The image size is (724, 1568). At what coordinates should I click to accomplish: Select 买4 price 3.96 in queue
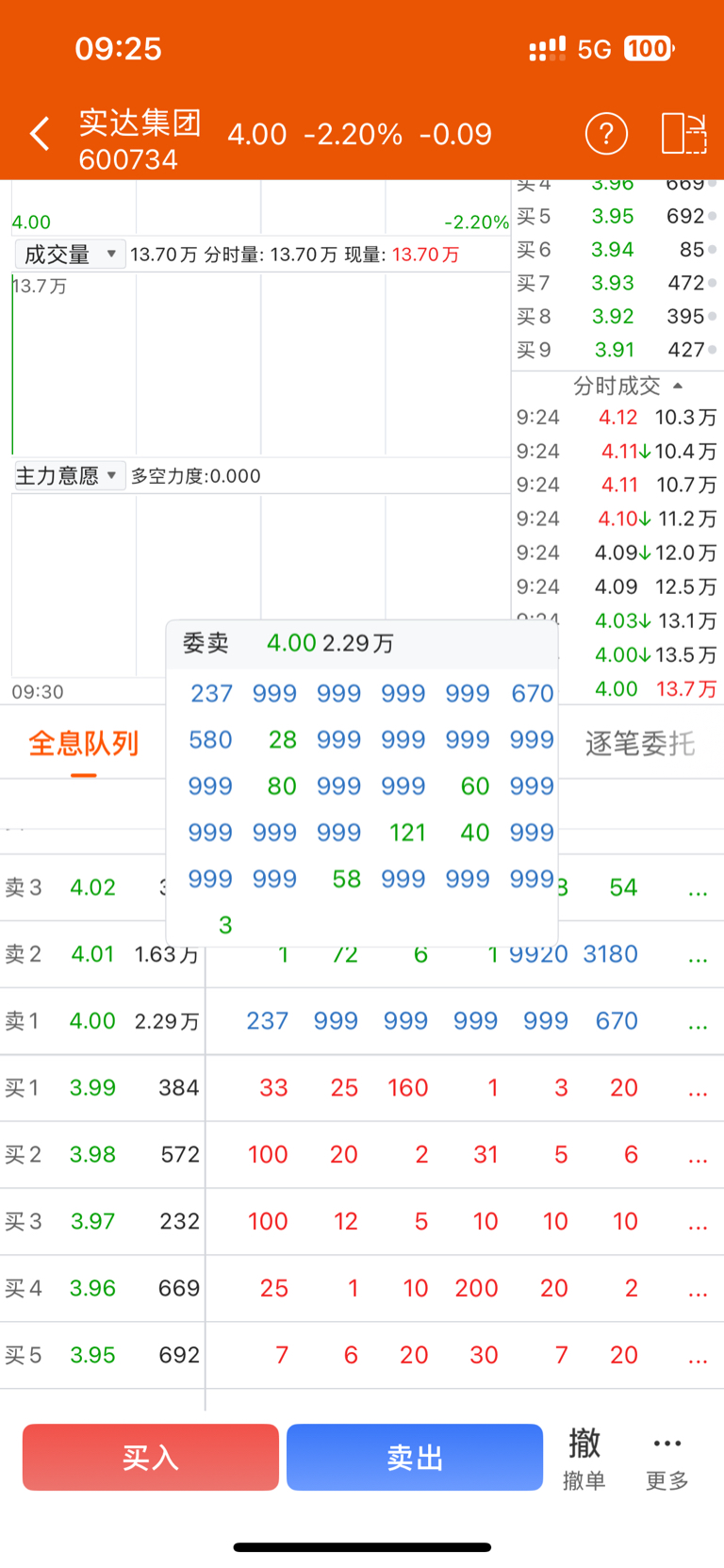(x=92, y=1288)
